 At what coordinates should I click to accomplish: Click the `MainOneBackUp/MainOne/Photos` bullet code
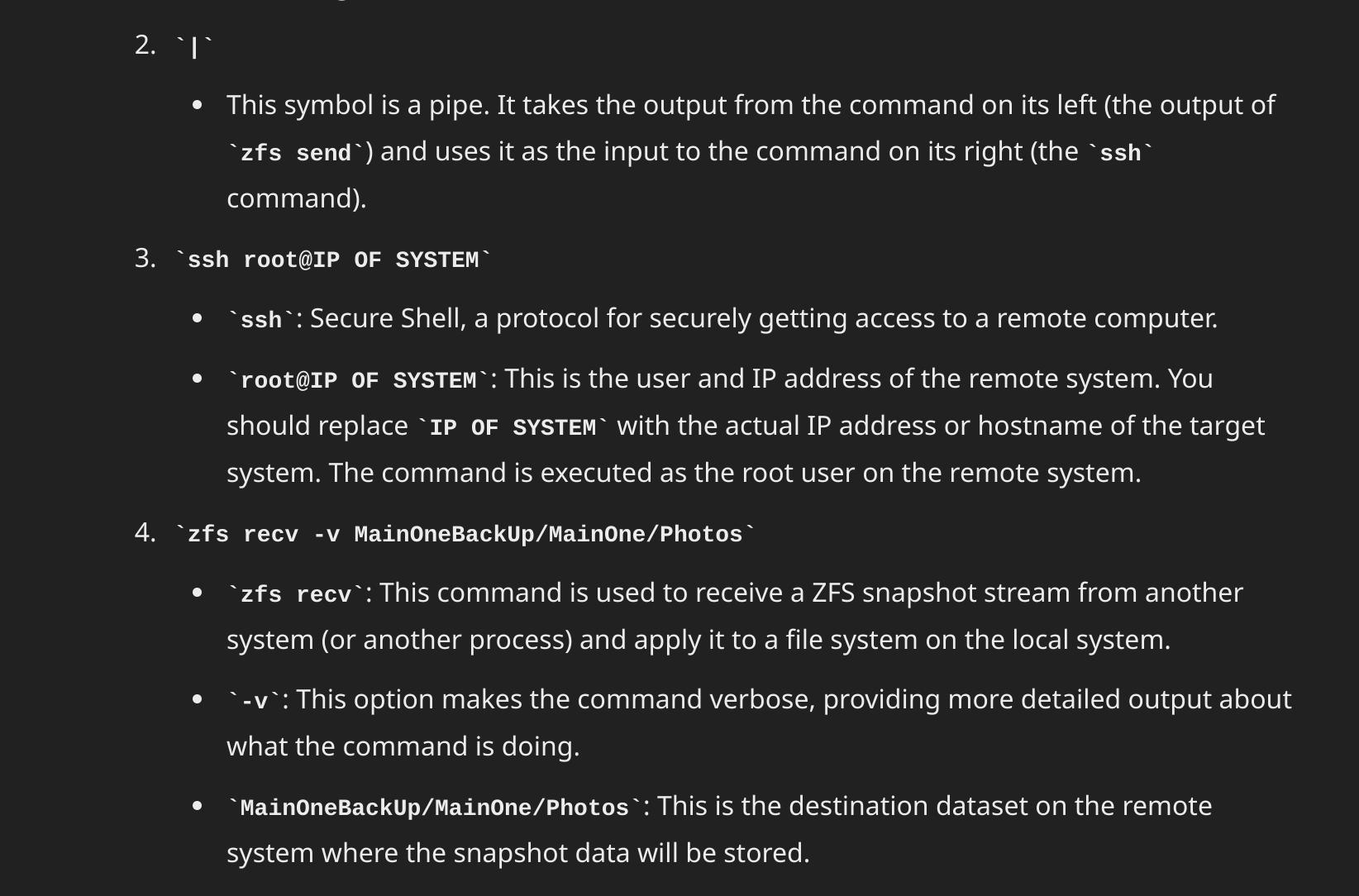(x=435, y=808)
